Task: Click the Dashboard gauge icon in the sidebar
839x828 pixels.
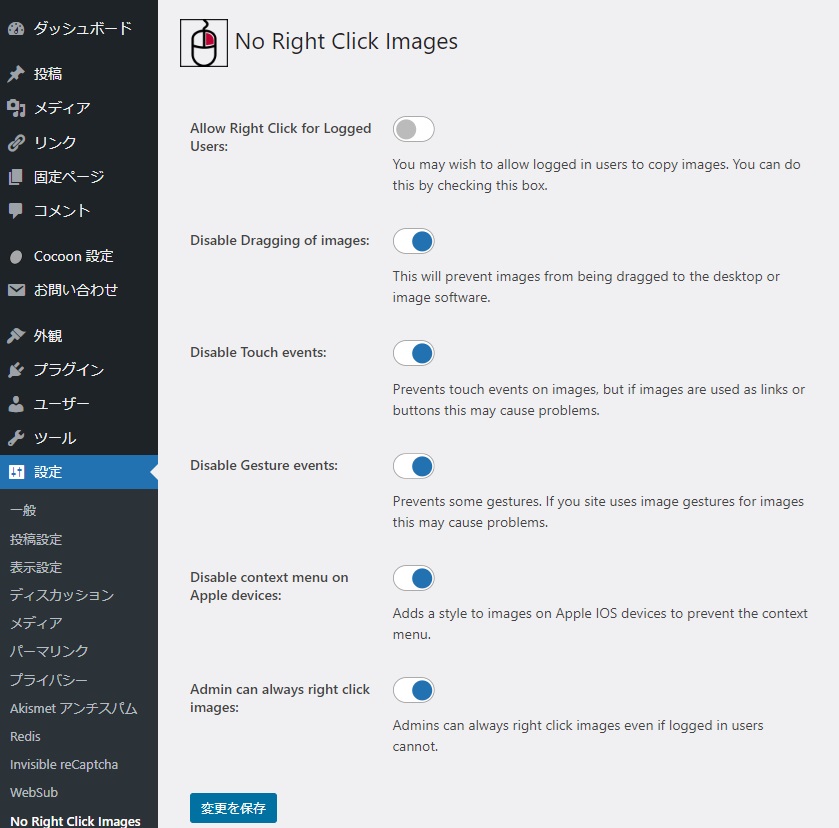Action: [16, 28]
